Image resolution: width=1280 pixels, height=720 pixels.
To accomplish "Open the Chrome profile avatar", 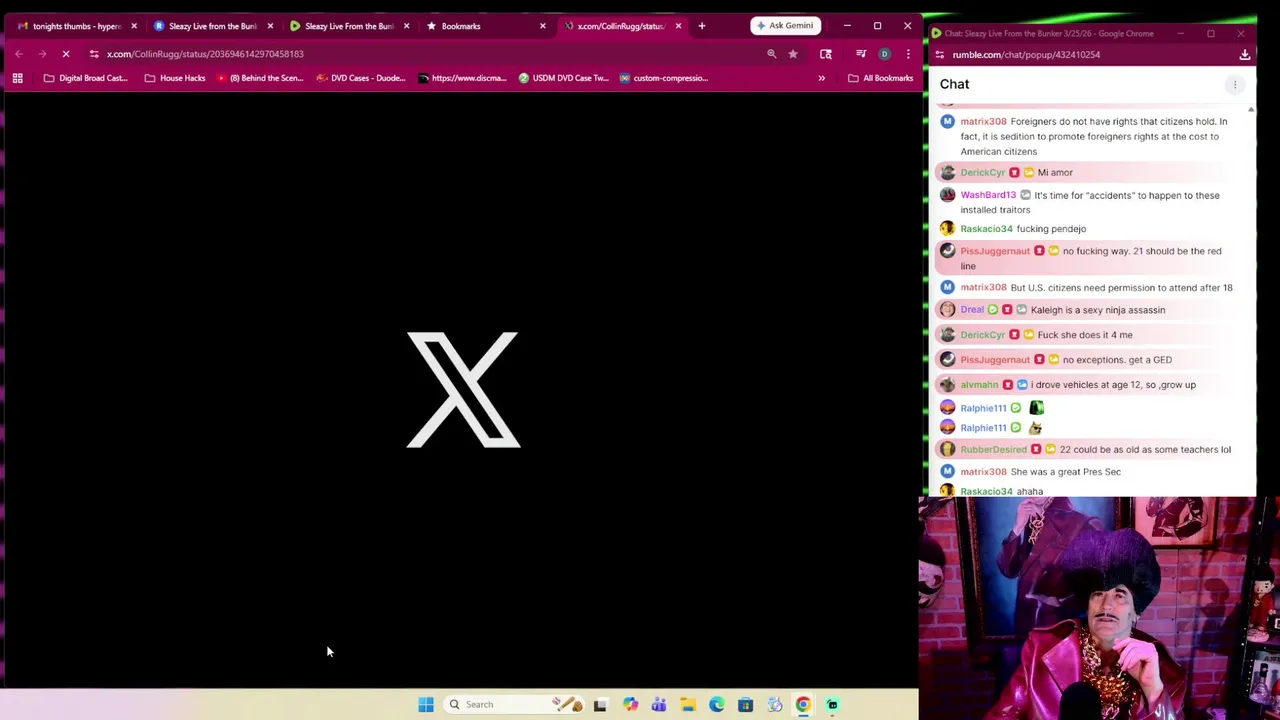I will pyautogui.click(x=884, y=54).
